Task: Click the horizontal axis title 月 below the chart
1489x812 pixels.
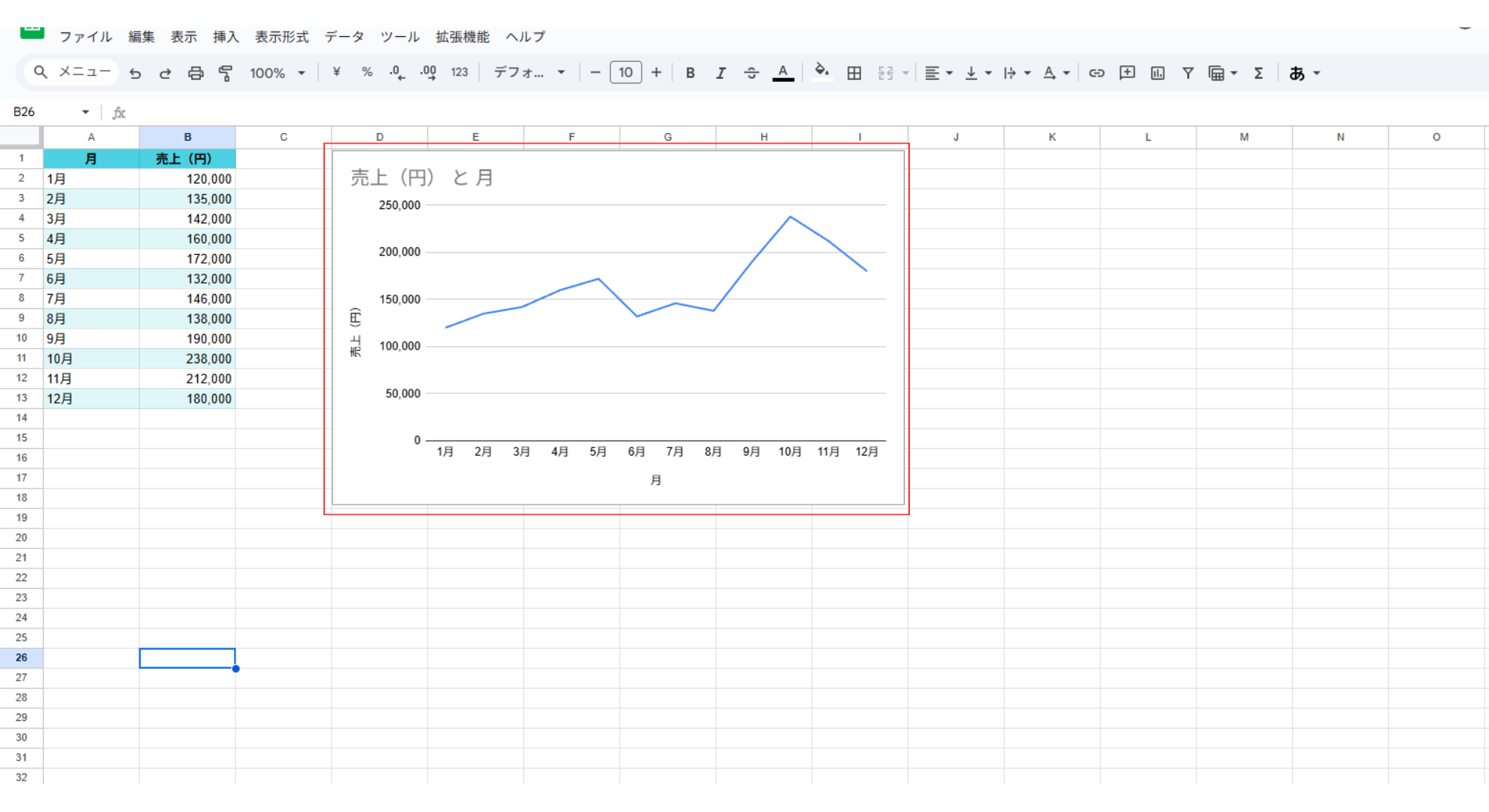Action: (656, 480)
